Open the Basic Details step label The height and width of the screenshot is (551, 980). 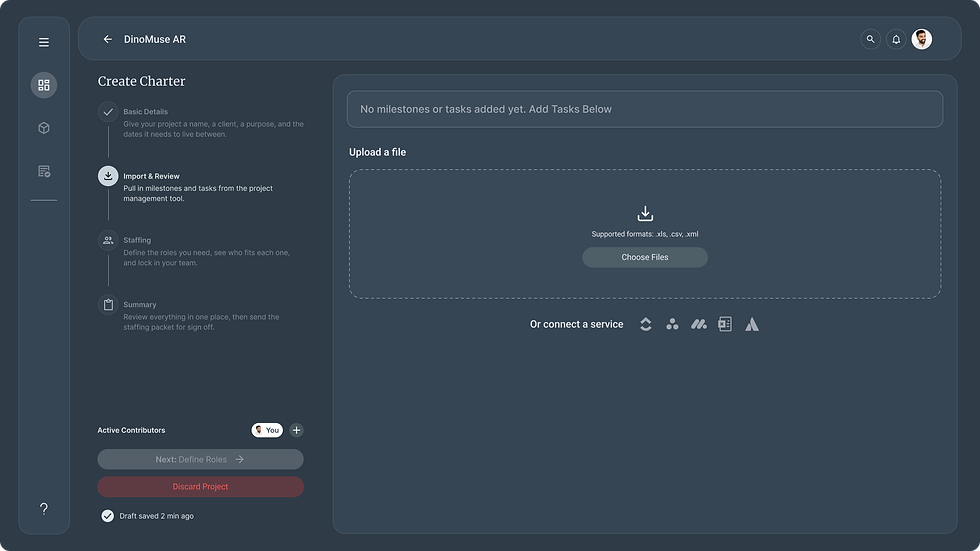[x=145, y=112]
